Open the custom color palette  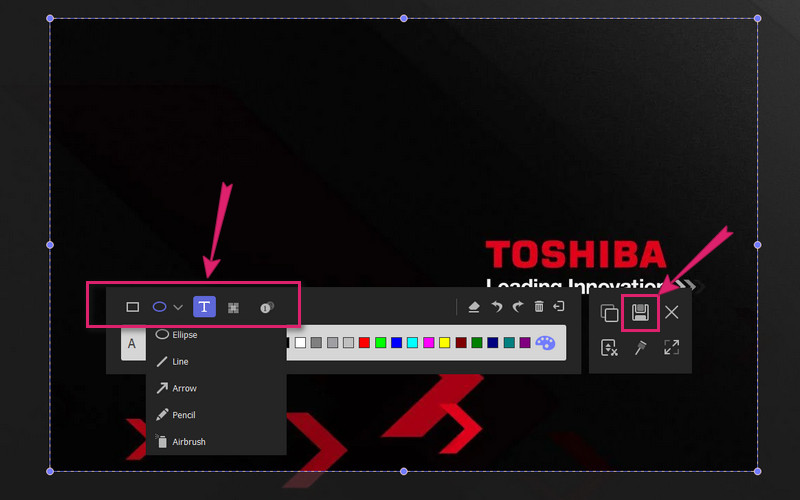click(x=545, y=343)
